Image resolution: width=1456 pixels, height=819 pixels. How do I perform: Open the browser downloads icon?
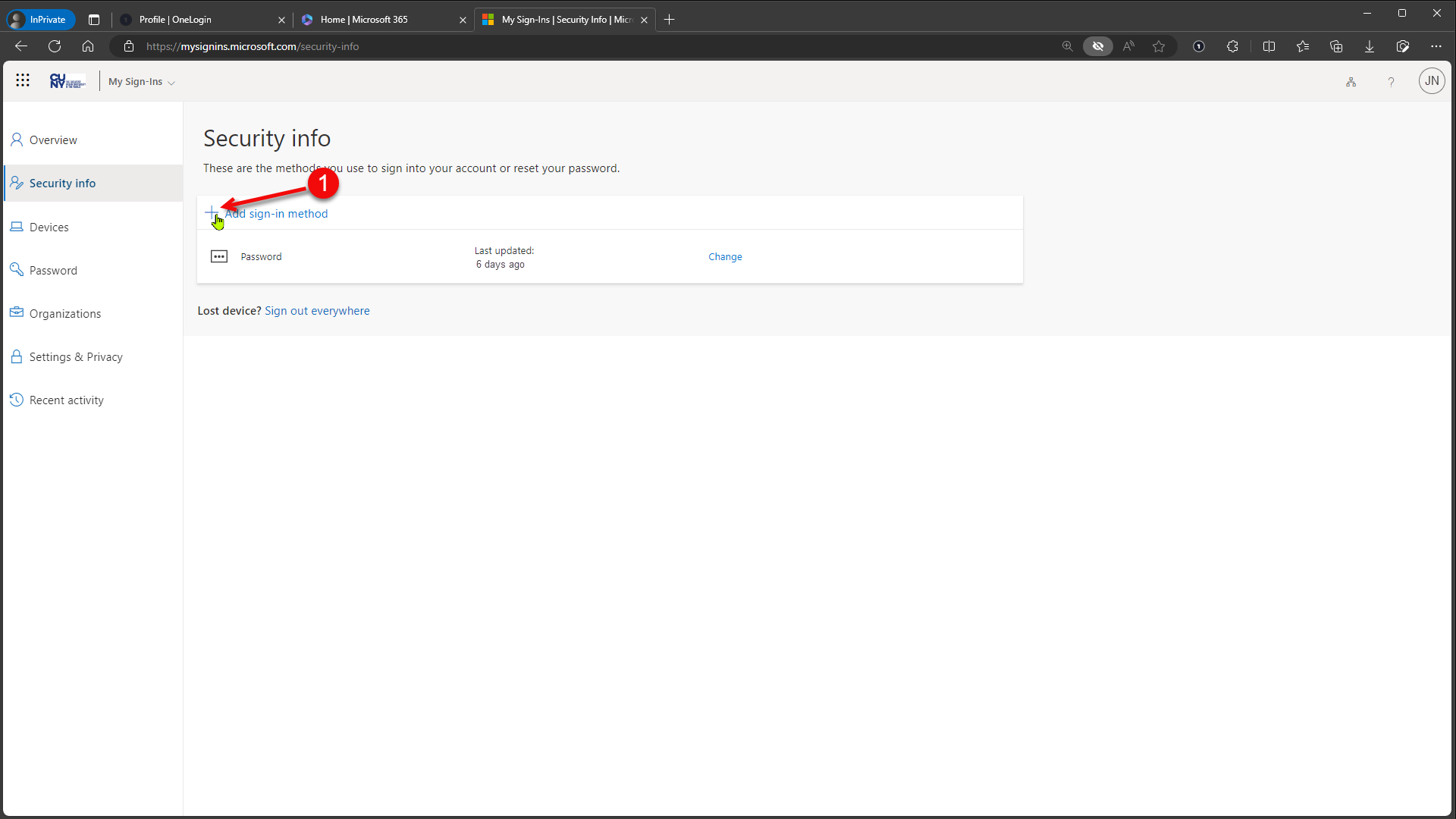coord(1369,46)
